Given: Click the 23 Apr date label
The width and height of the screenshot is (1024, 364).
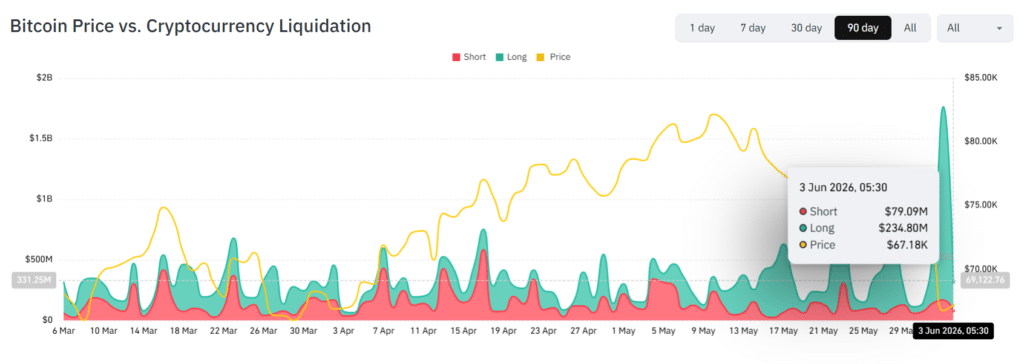Looking at the screenshot, I should click(543, 331).
